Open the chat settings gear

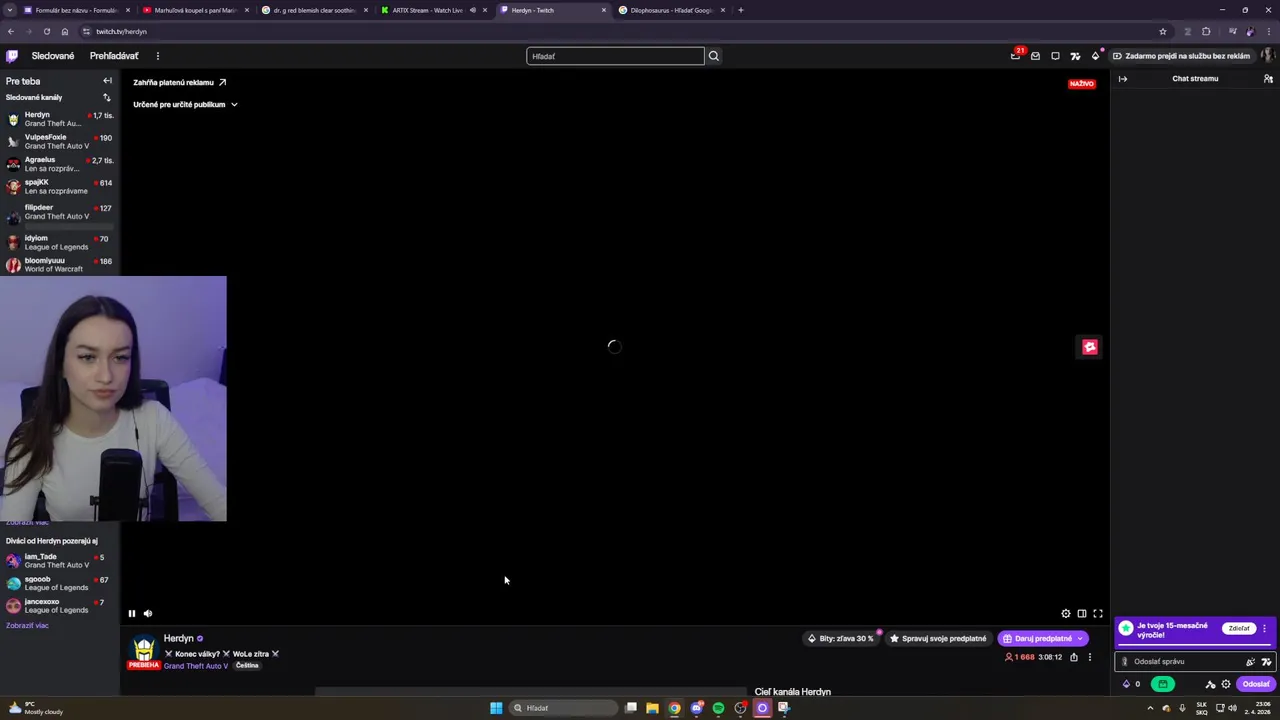[1226, 684]
